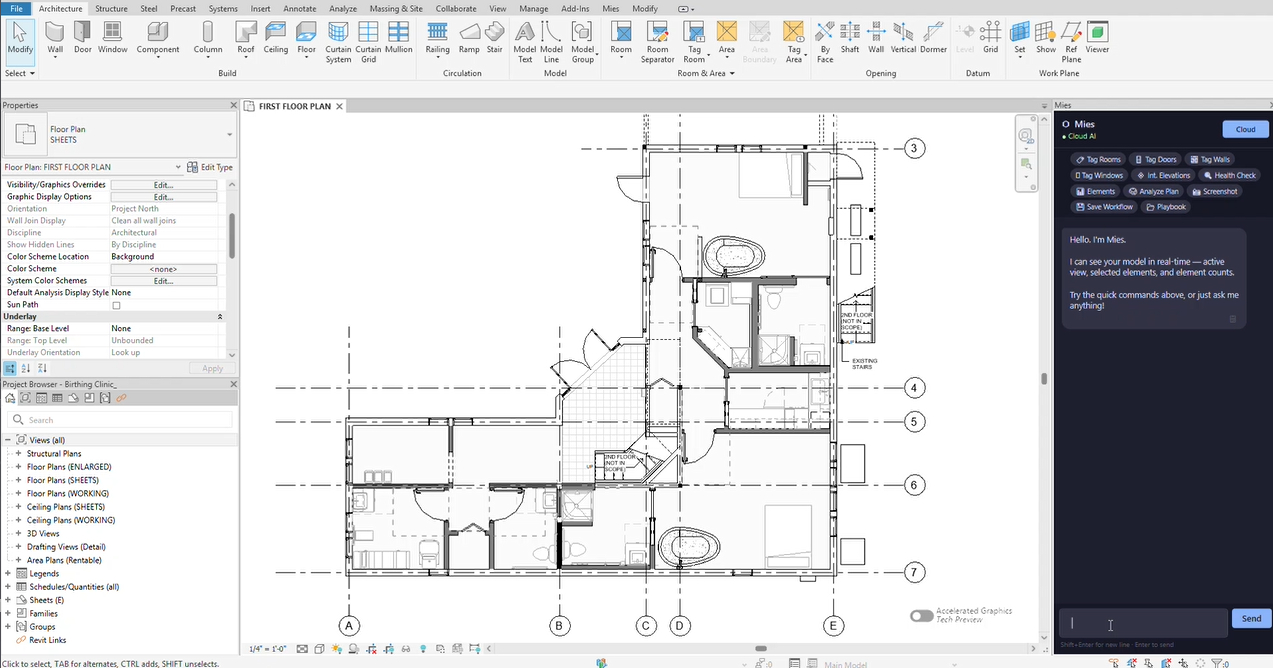Click the Door tool icon
The image size is (1273, 668).
(x=82, y=36)
